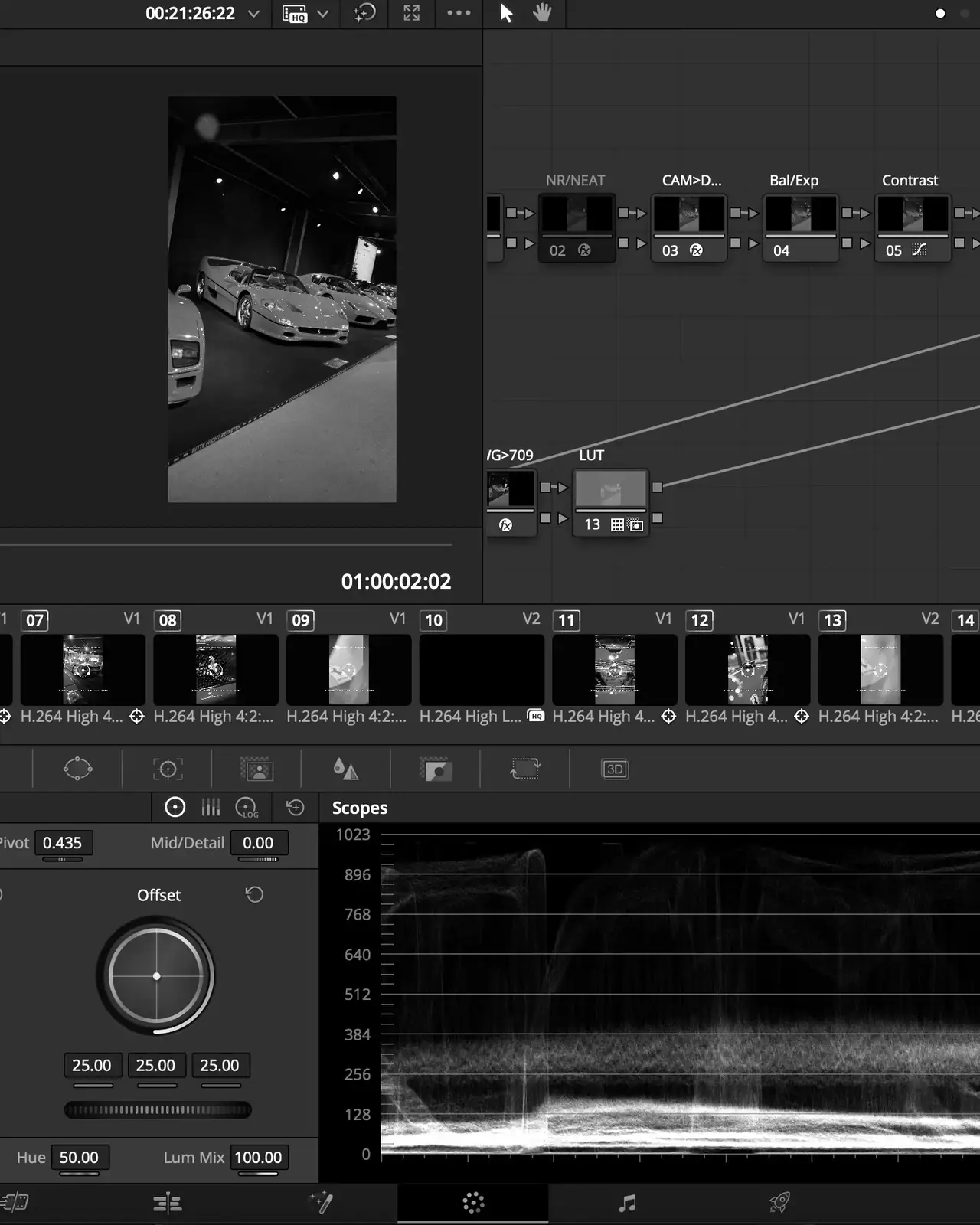
Task: Select node 05 Contrast
Action: tap(913, 228)
